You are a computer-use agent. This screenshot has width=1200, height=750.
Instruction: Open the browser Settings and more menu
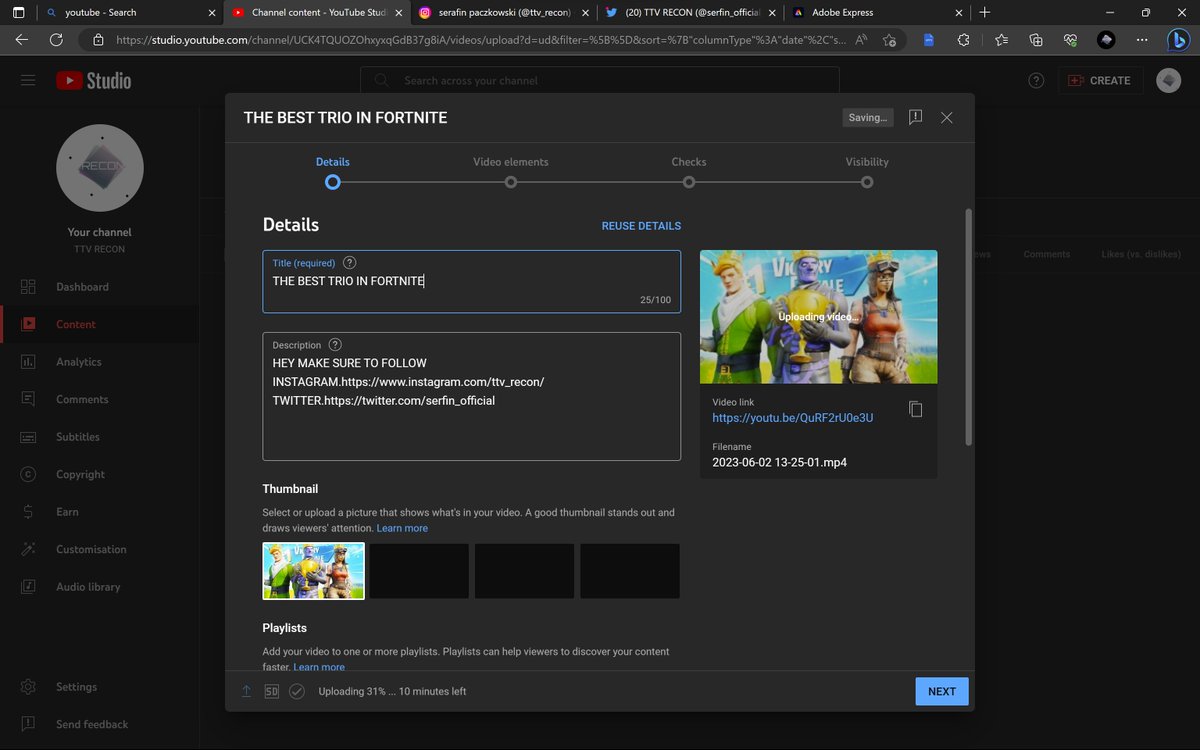pyautogui.click(x=1143, y=40)
